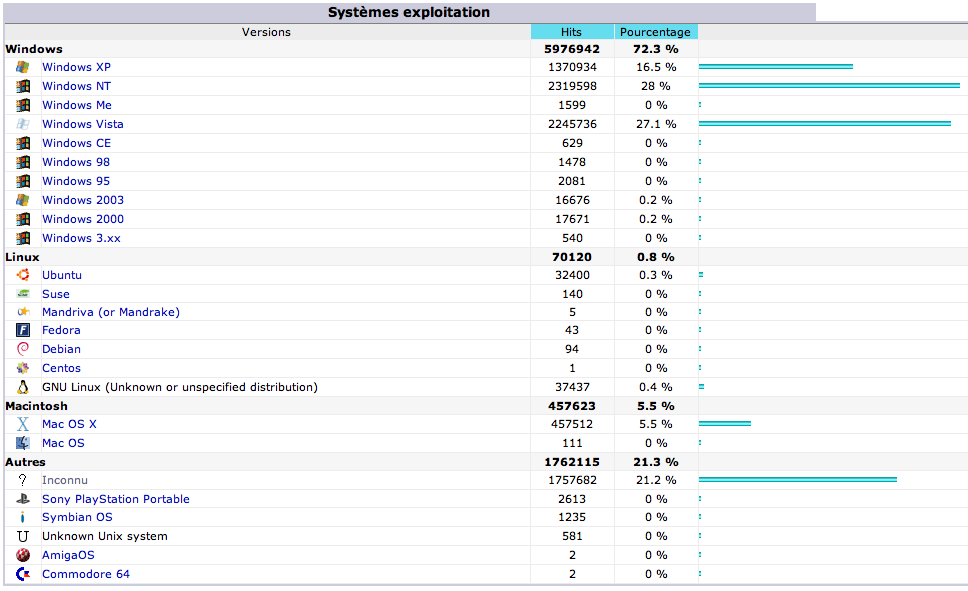Image resolution: width=968 pixels, height=591 pixels.
Task: Click the Windows Vista percentage bar
Action: pos(824,124)
